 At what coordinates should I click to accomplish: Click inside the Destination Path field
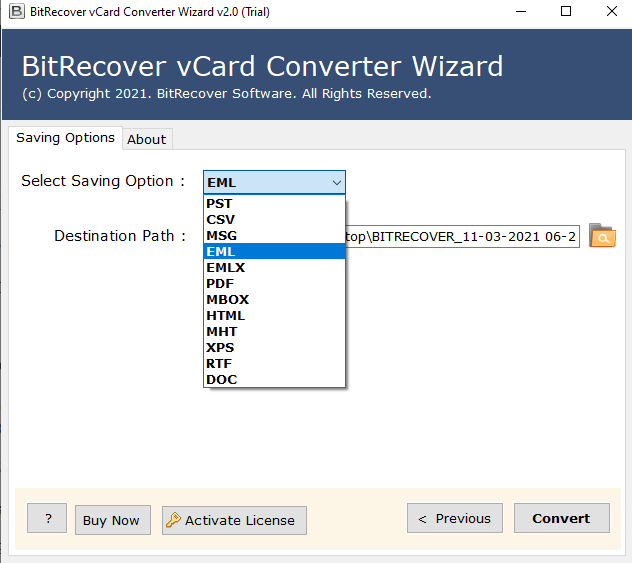pyautogui.click(x=460, y=236)
